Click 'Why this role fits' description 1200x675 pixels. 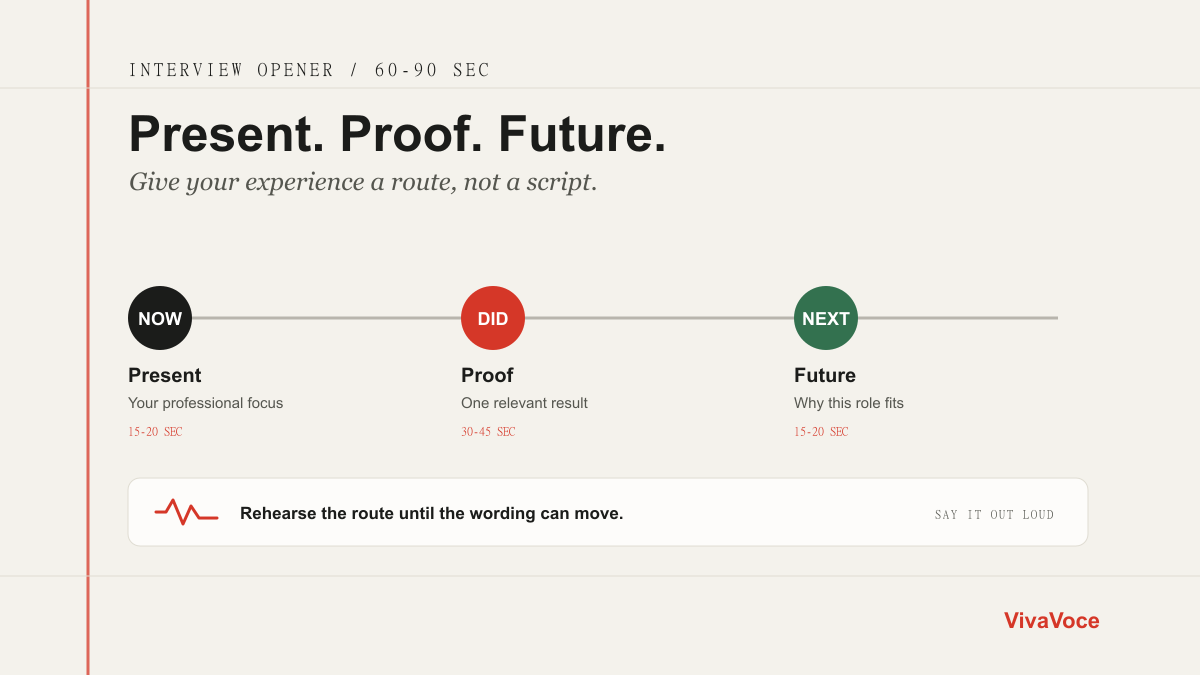[849, 403]
